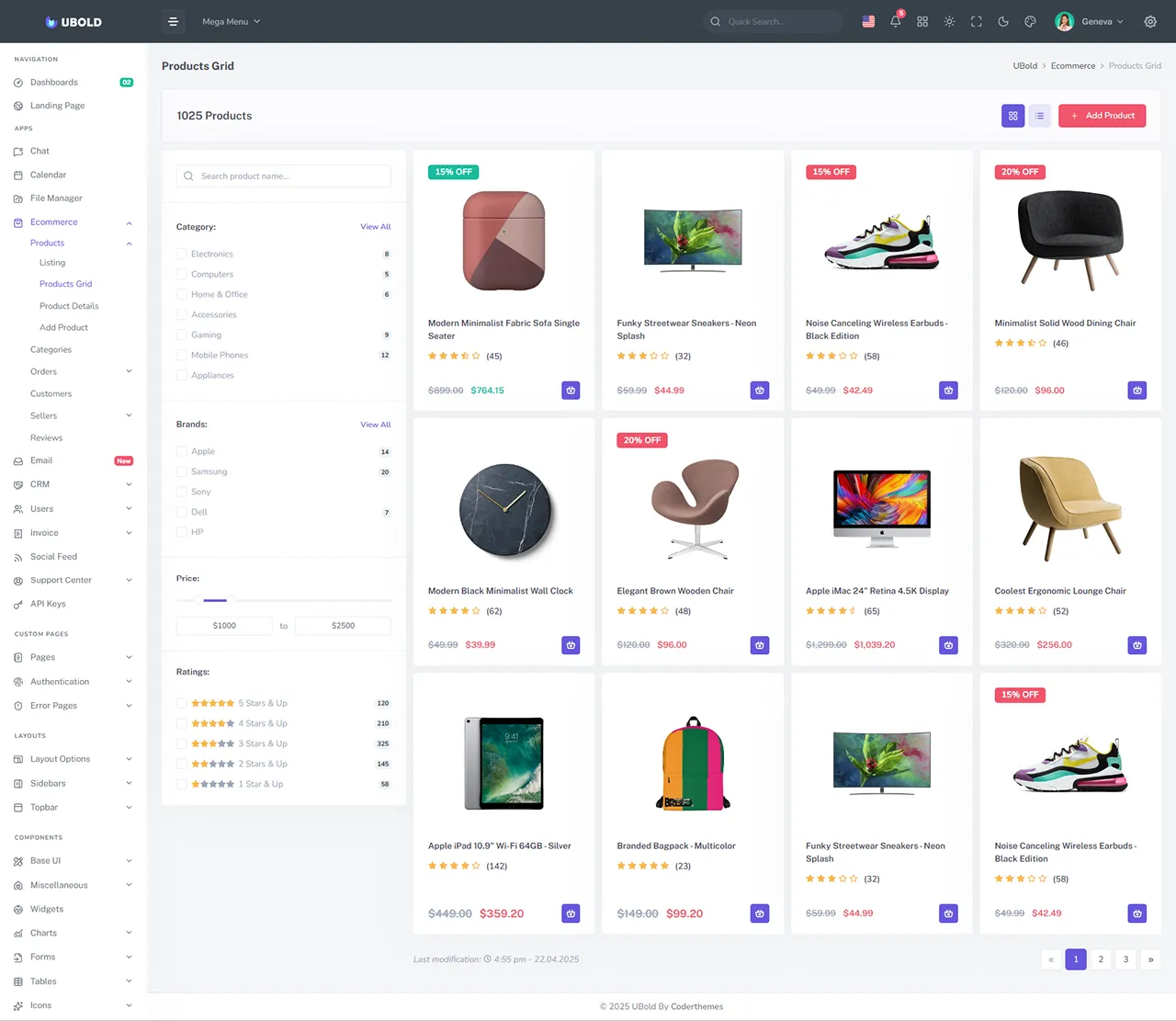1176x1021 pixels.
Task: Click the Quick Search box in topbar
Action: point(774,21)
